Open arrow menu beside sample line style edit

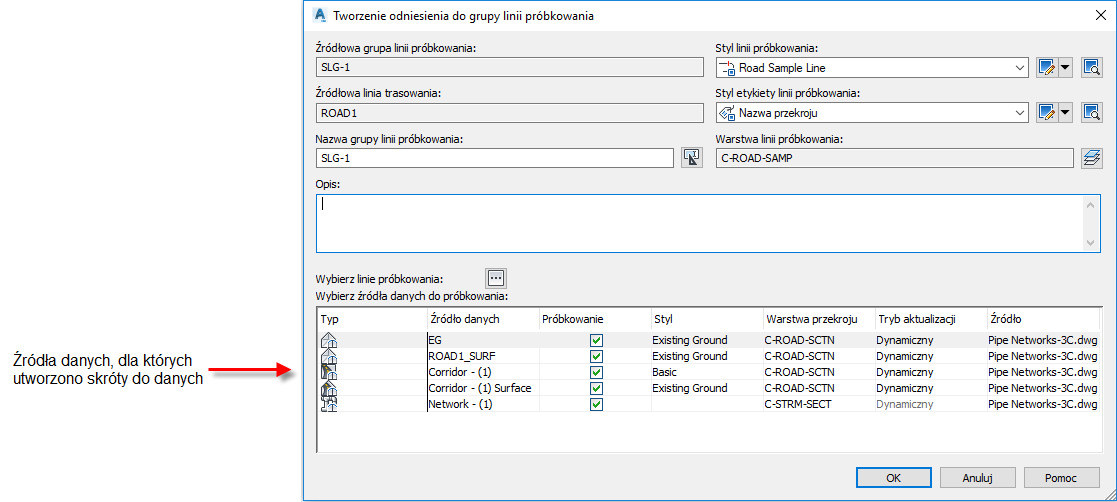click(1065, 68)
